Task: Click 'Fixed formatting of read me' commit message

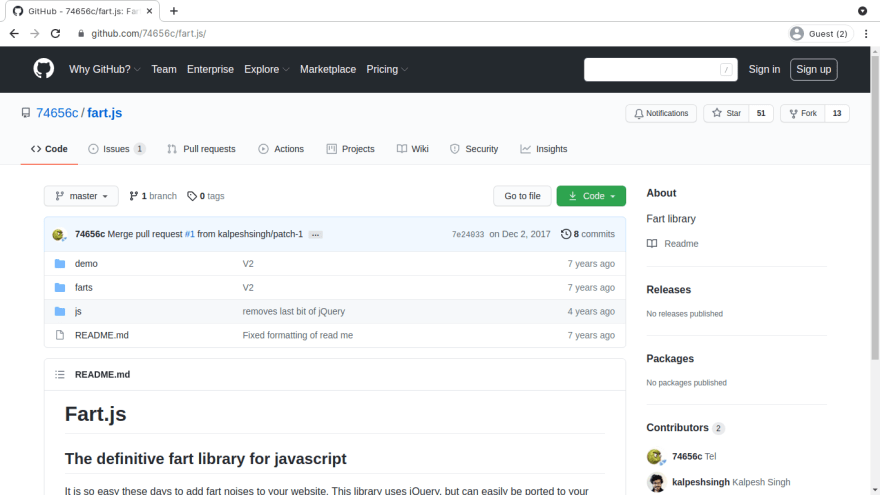Action: (297, 335)
